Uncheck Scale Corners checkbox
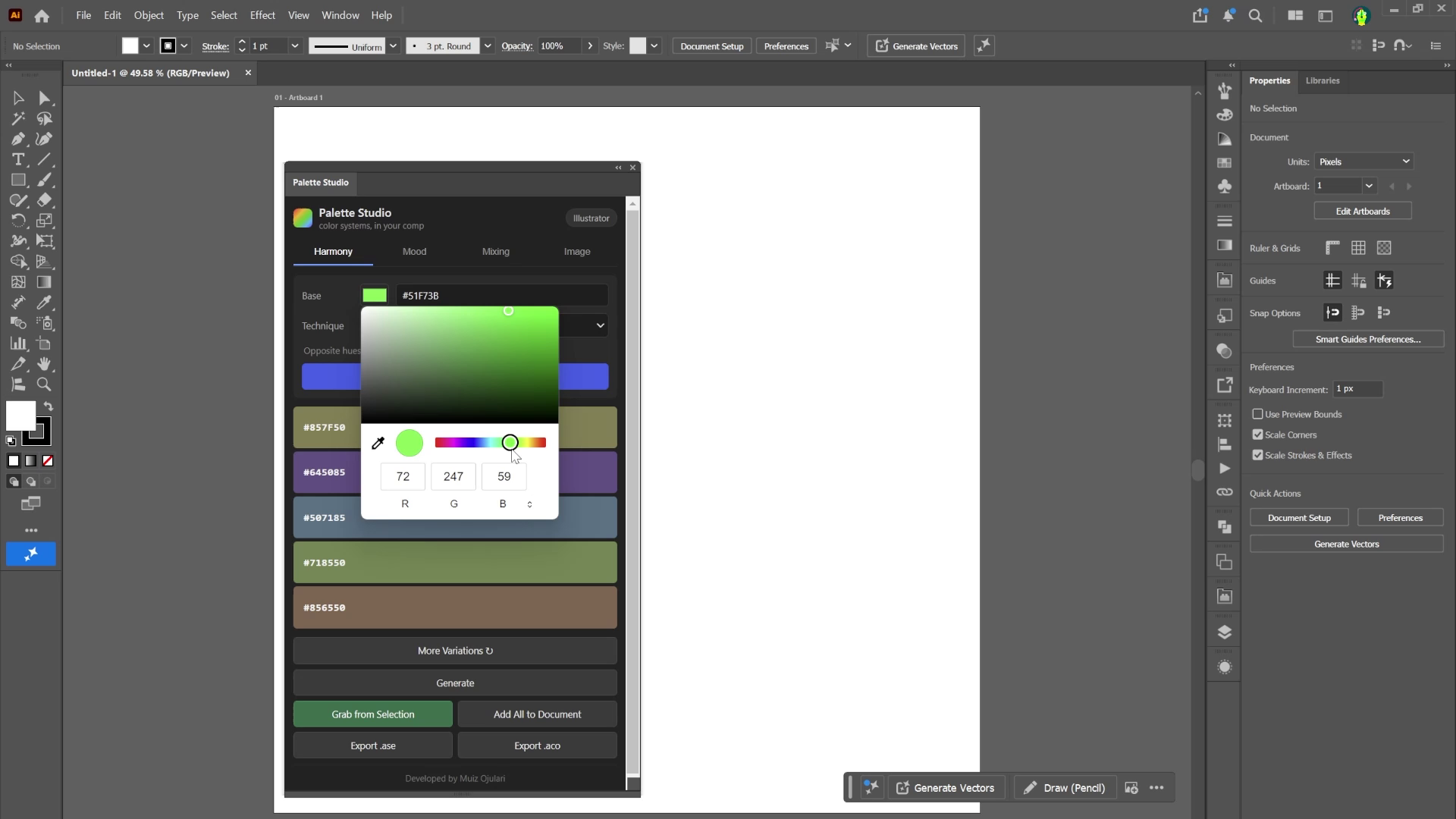Screen dimensions: 1456x819 [x=1258, y=435]
